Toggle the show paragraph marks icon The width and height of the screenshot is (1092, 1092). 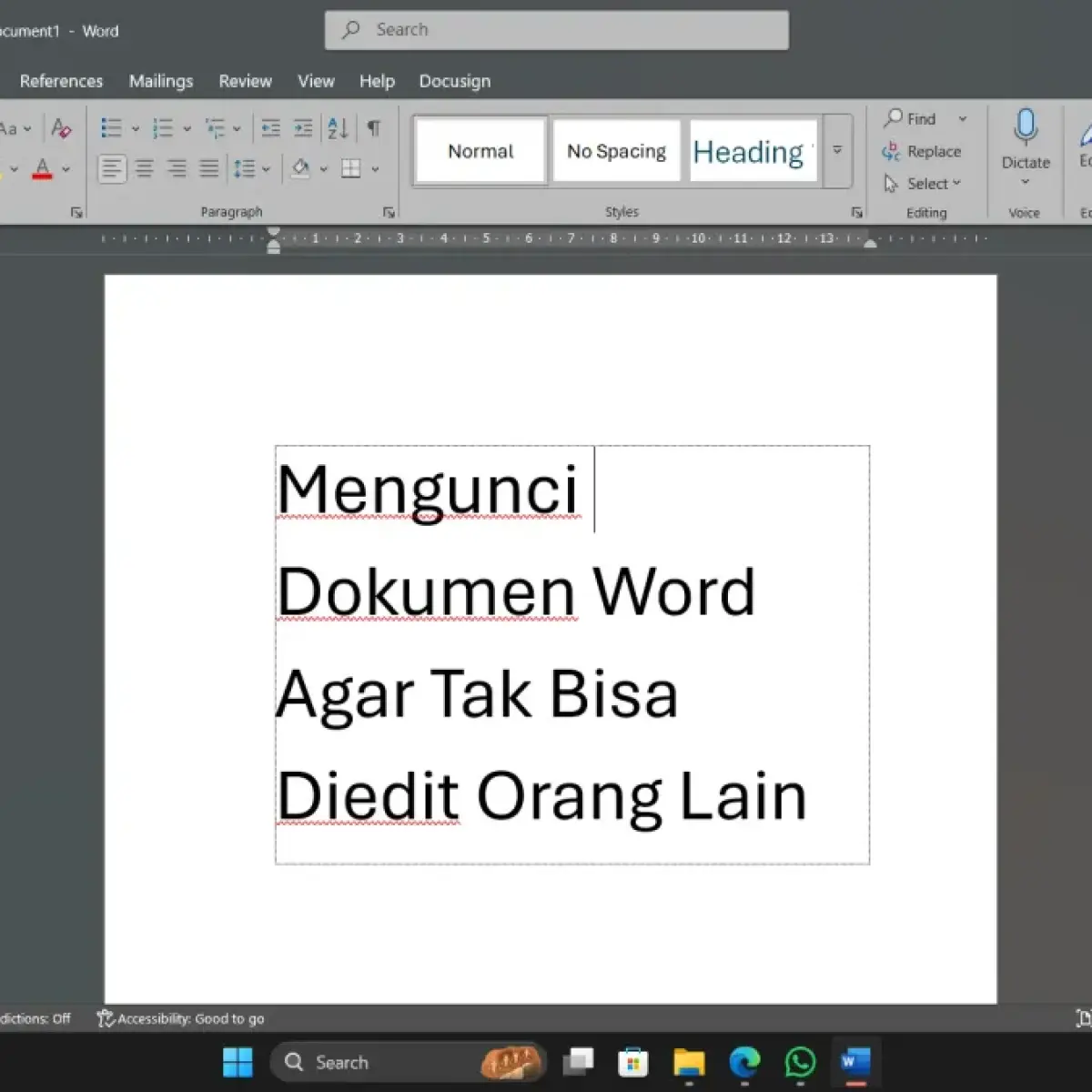pyautogui.click(x=373, y=128)
